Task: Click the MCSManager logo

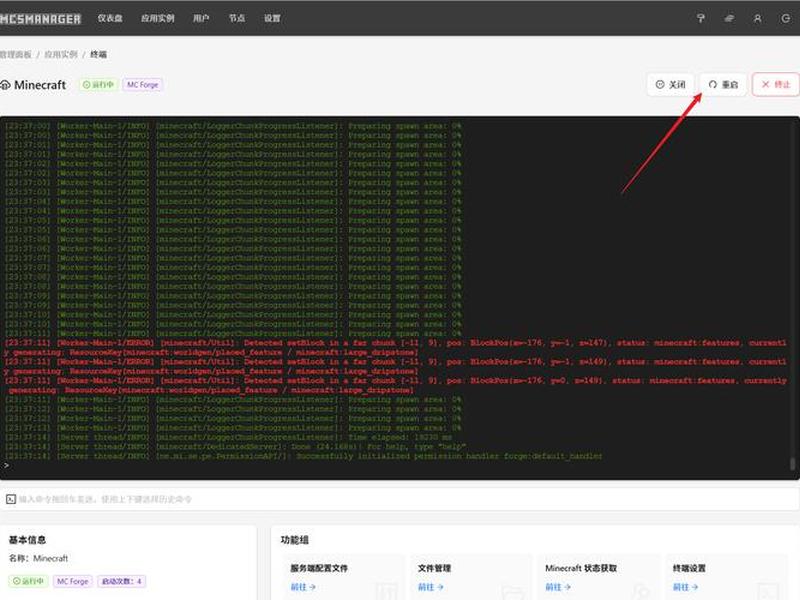Action: coord(40,19)
